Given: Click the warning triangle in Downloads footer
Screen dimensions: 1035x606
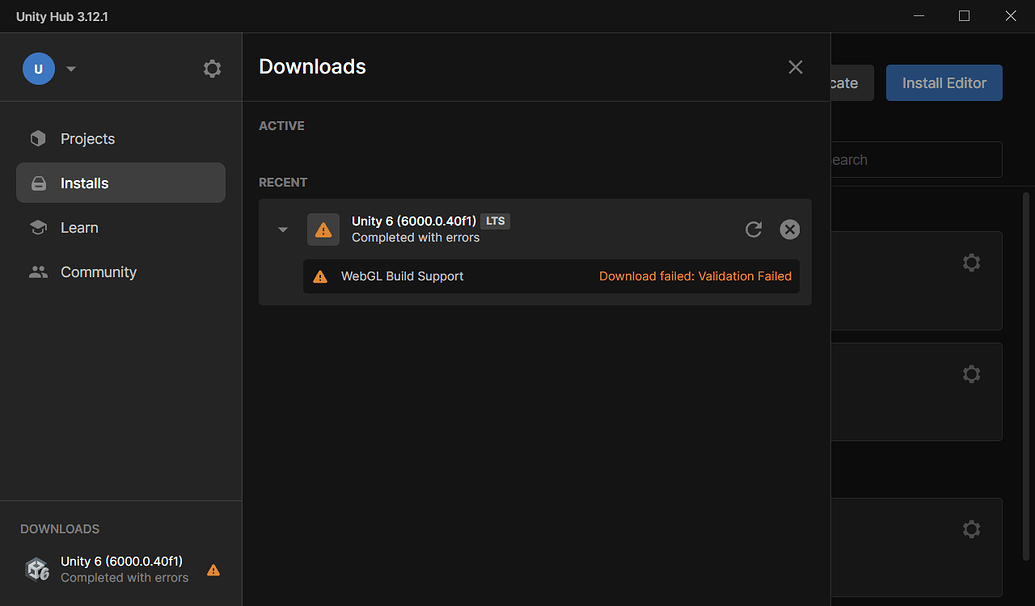Looking at the screenshot, I should pos(213,570).
